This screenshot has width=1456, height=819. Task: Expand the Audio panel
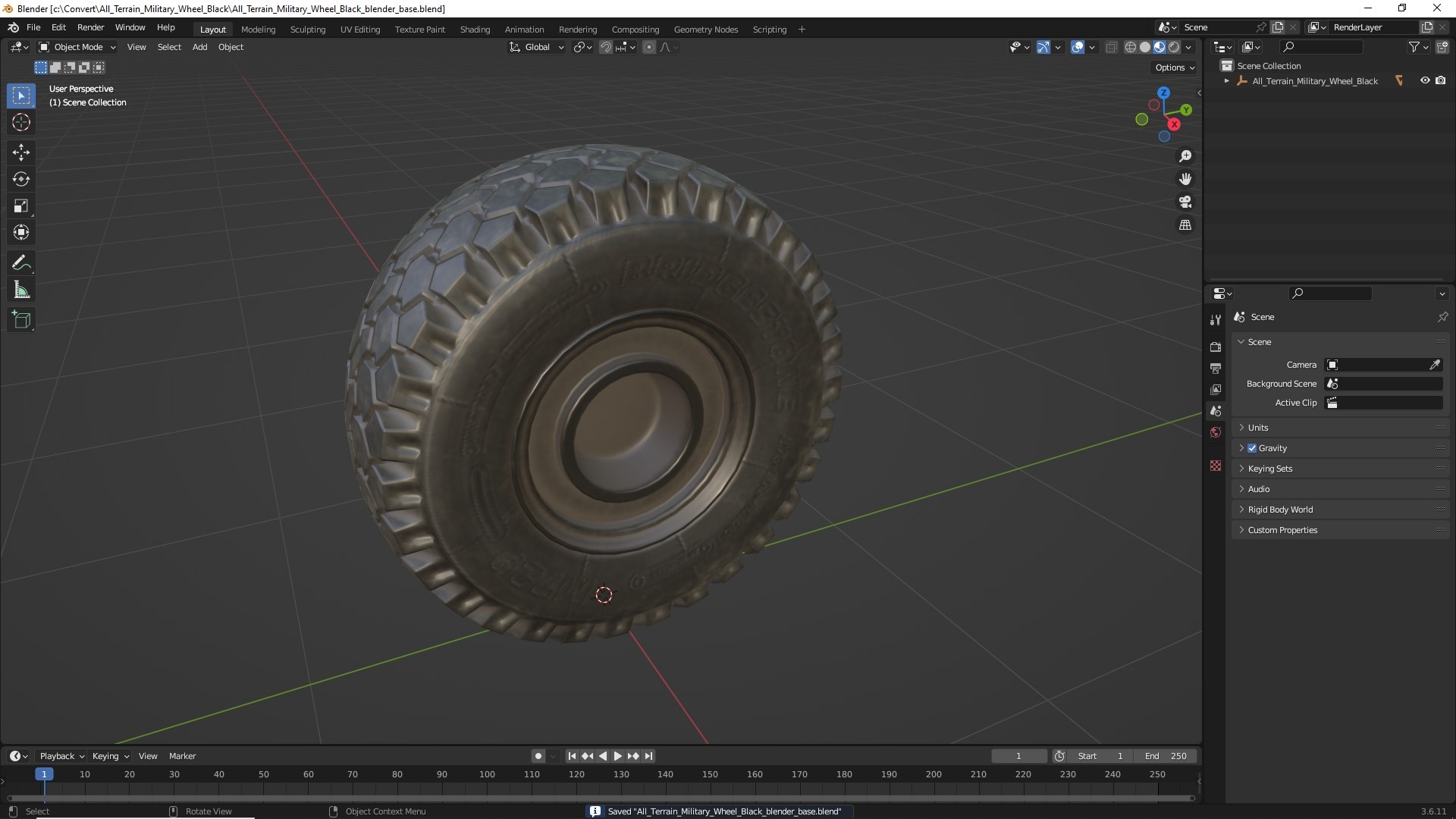point(1340,489)
